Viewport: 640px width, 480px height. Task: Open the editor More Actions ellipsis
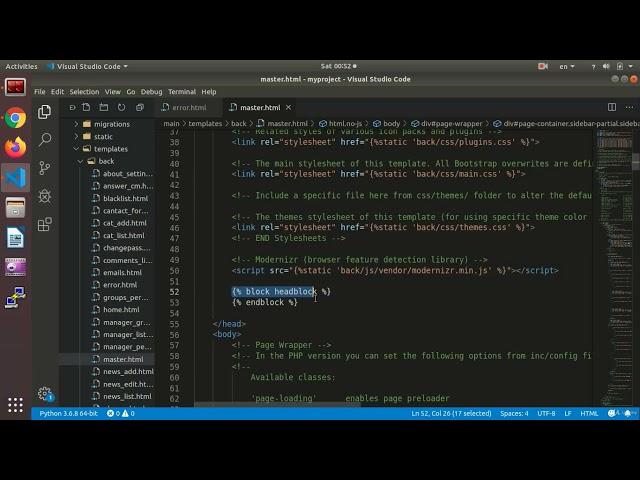click(629, 107)
